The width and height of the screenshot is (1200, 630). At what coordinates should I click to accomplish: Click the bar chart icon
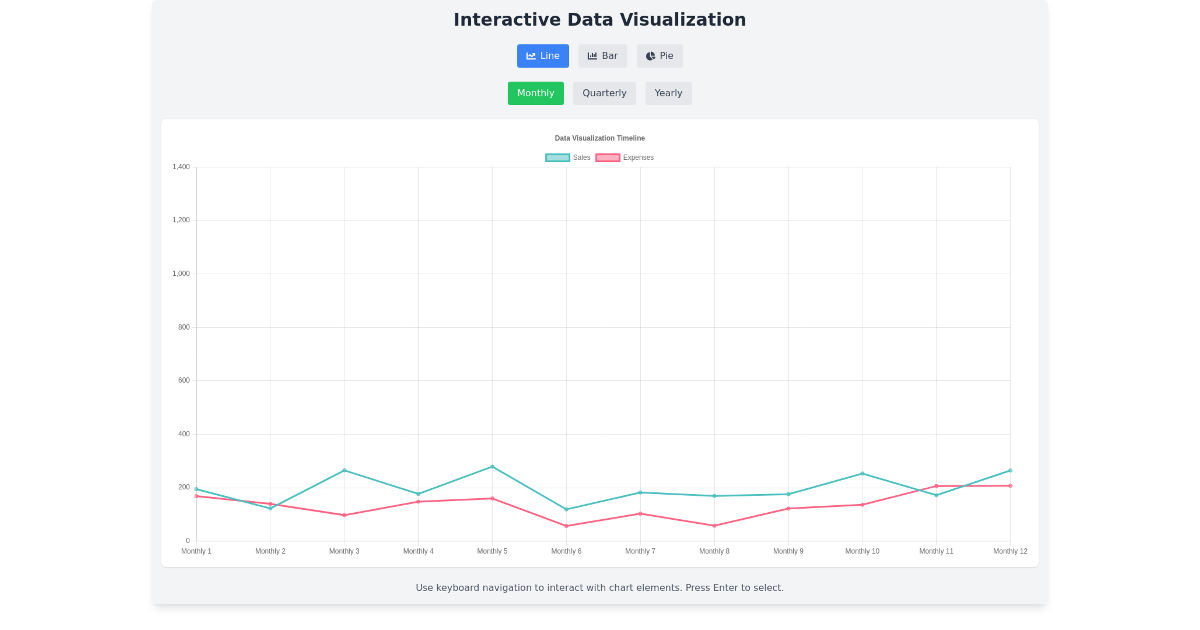coord(592,56)
